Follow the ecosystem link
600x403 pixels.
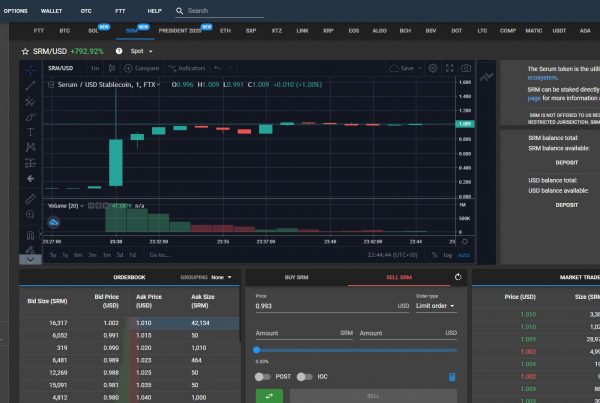[542, 78]
